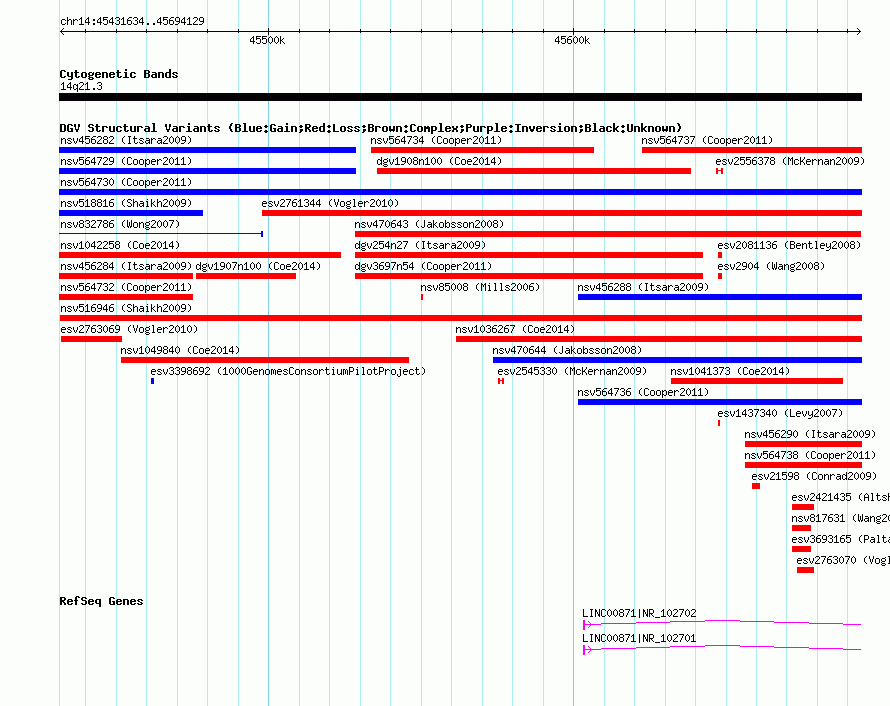Screen dimensions: 890x706
Task: Click the ruler's left end arrow
Action: tap(62, 31)
